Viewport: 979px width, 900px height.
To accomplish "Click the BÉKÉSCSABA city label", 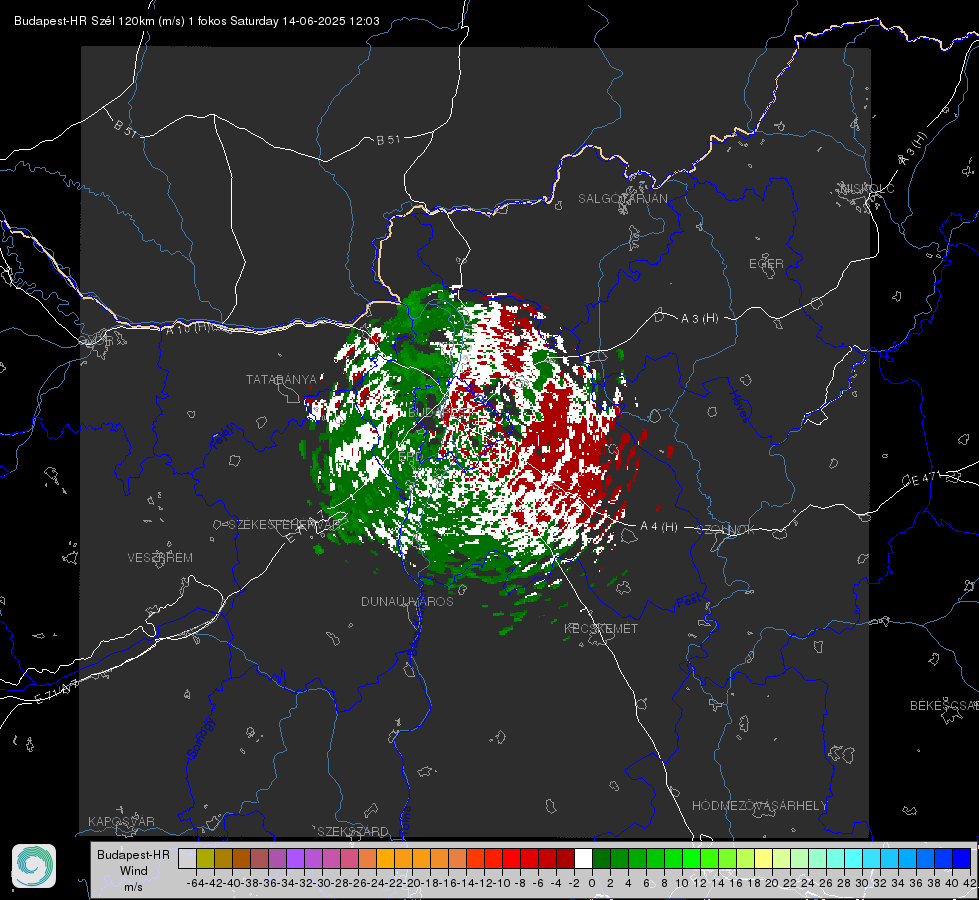I will (944, 706).
